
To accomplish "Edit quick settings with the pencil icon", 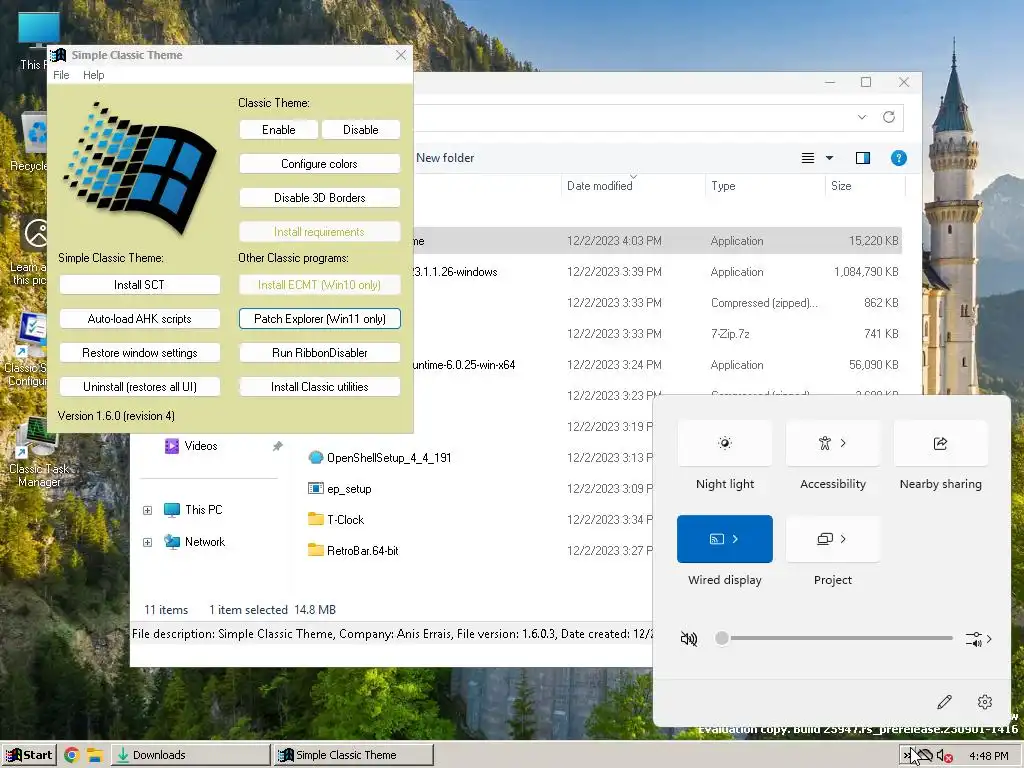I will (944, 702).
